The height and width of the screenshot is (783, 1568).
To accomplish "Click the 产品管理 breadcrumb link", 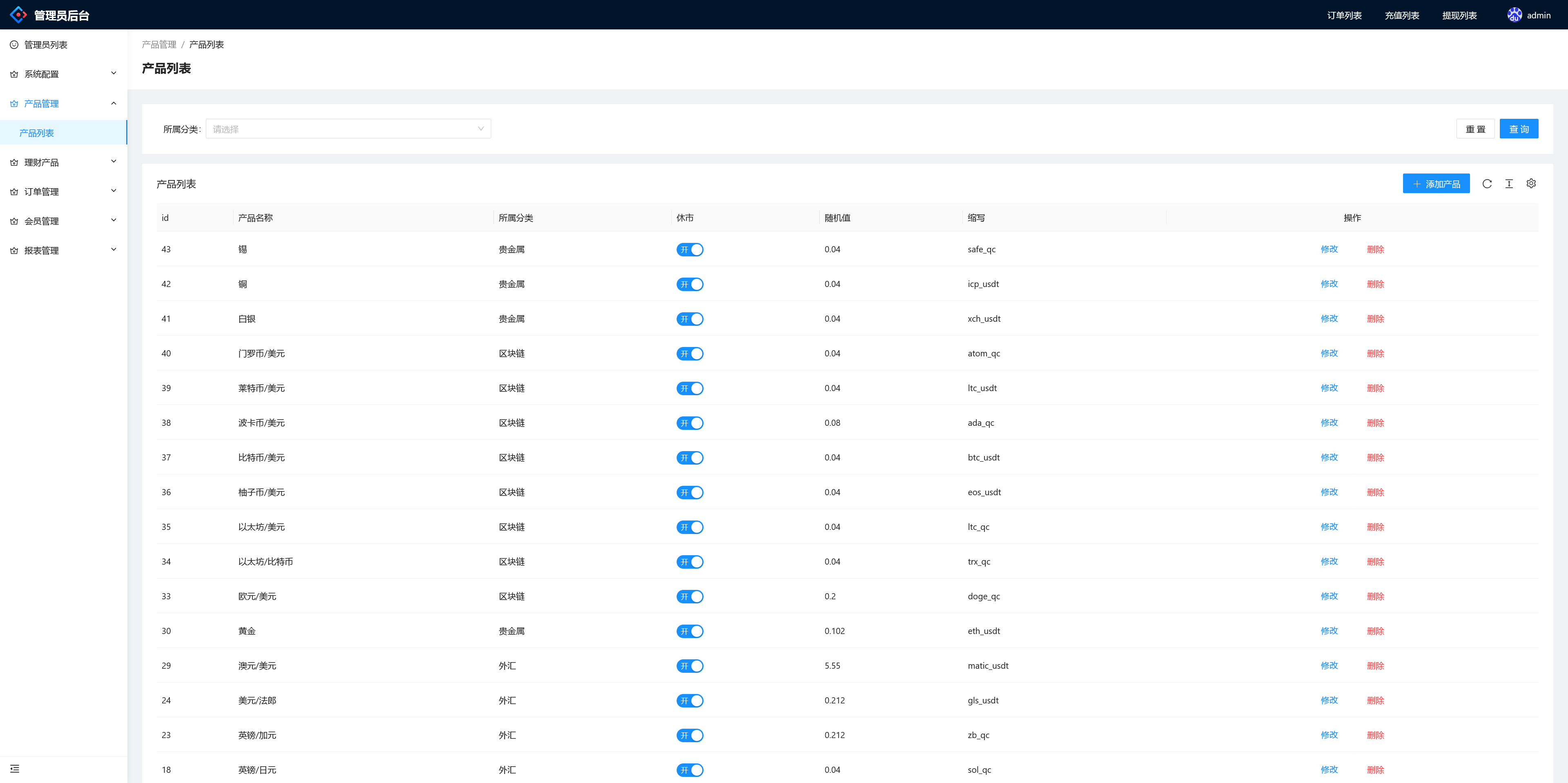I will (x=159, y=44).
